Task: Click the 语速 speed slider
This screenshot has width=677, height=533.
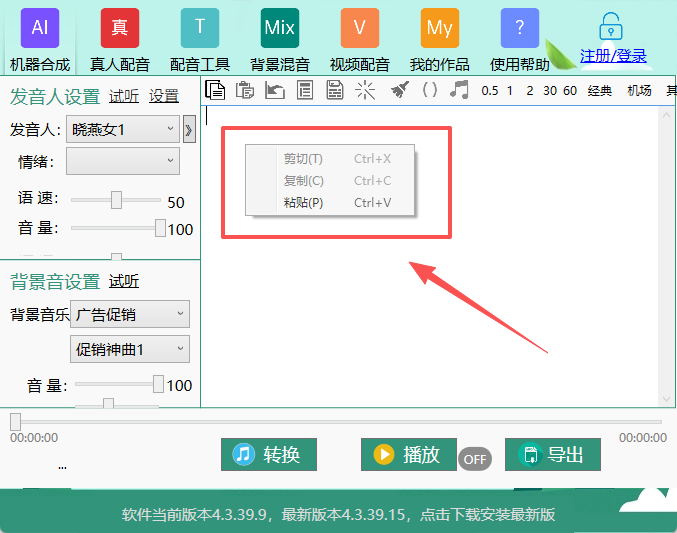Action: pyautogui.click(x=116, y=201)
